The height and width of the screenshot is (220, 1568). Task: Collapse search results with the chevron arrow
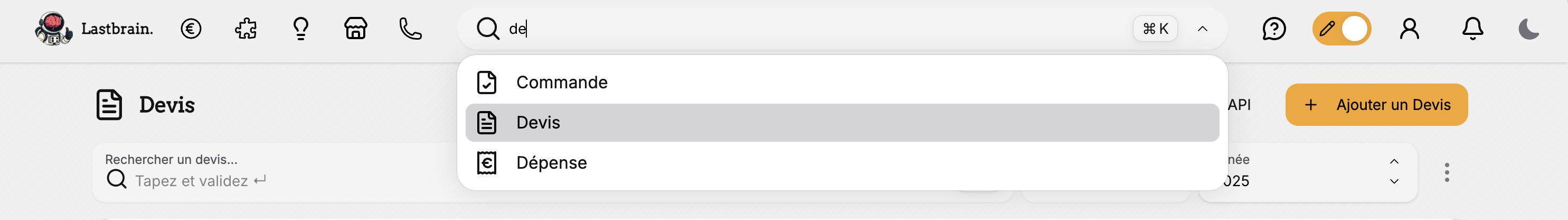pos(1202,29)
